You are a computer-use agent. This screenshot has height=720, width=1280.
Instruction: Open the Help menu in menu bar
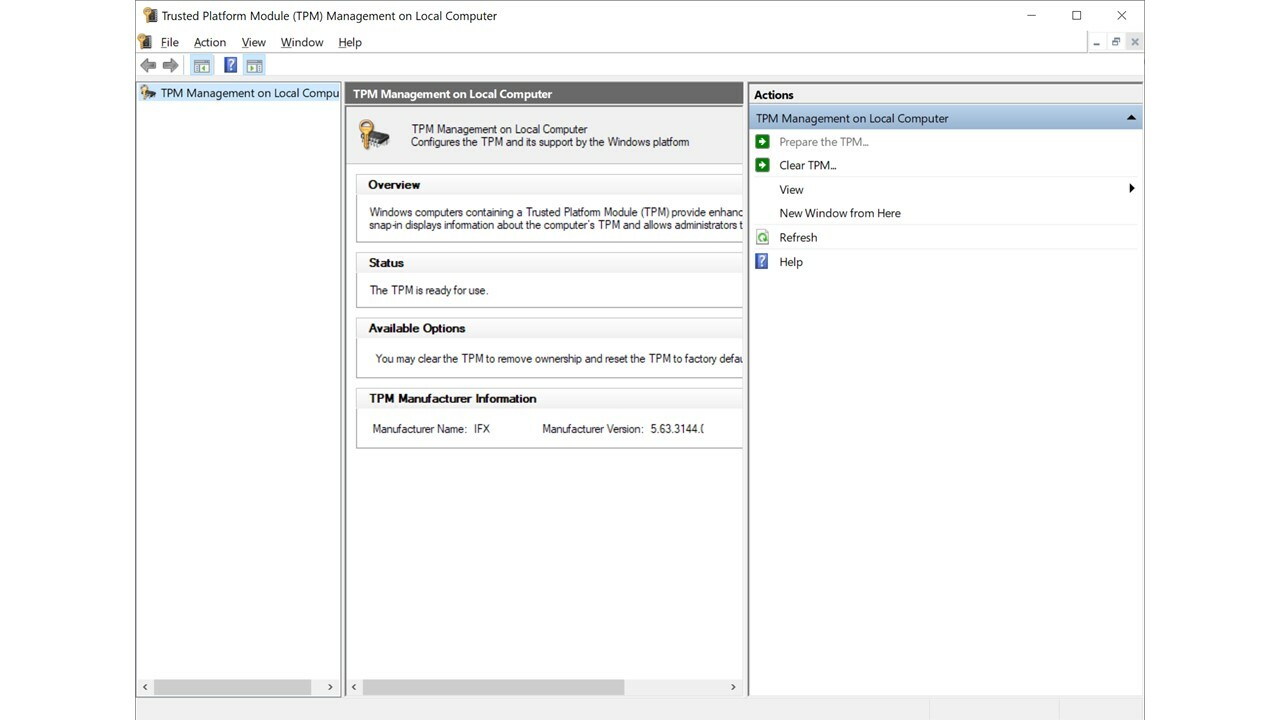click(x=350, y=42)
